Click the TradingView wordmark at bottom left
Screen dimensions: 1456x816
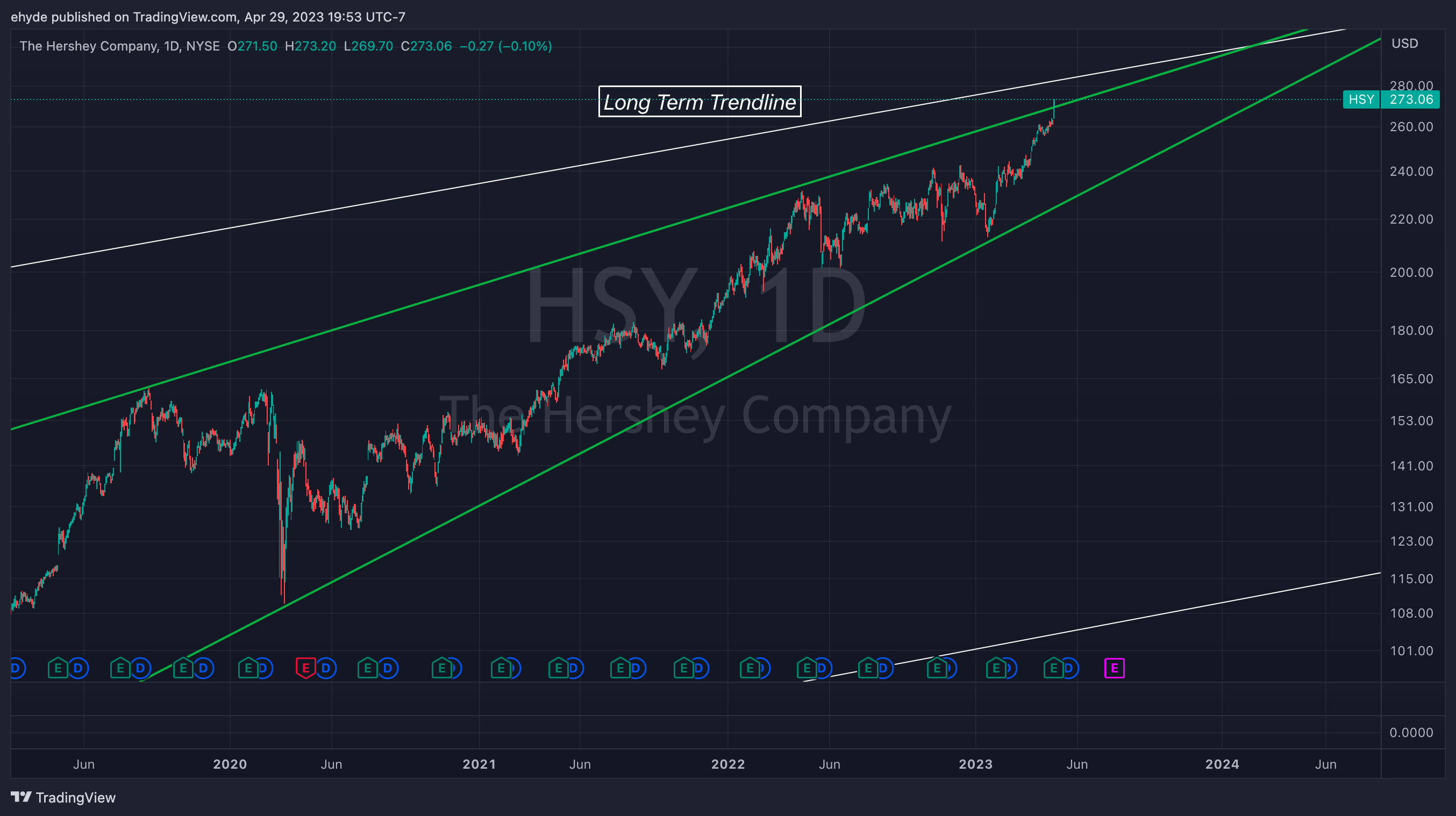coord(76,797)
